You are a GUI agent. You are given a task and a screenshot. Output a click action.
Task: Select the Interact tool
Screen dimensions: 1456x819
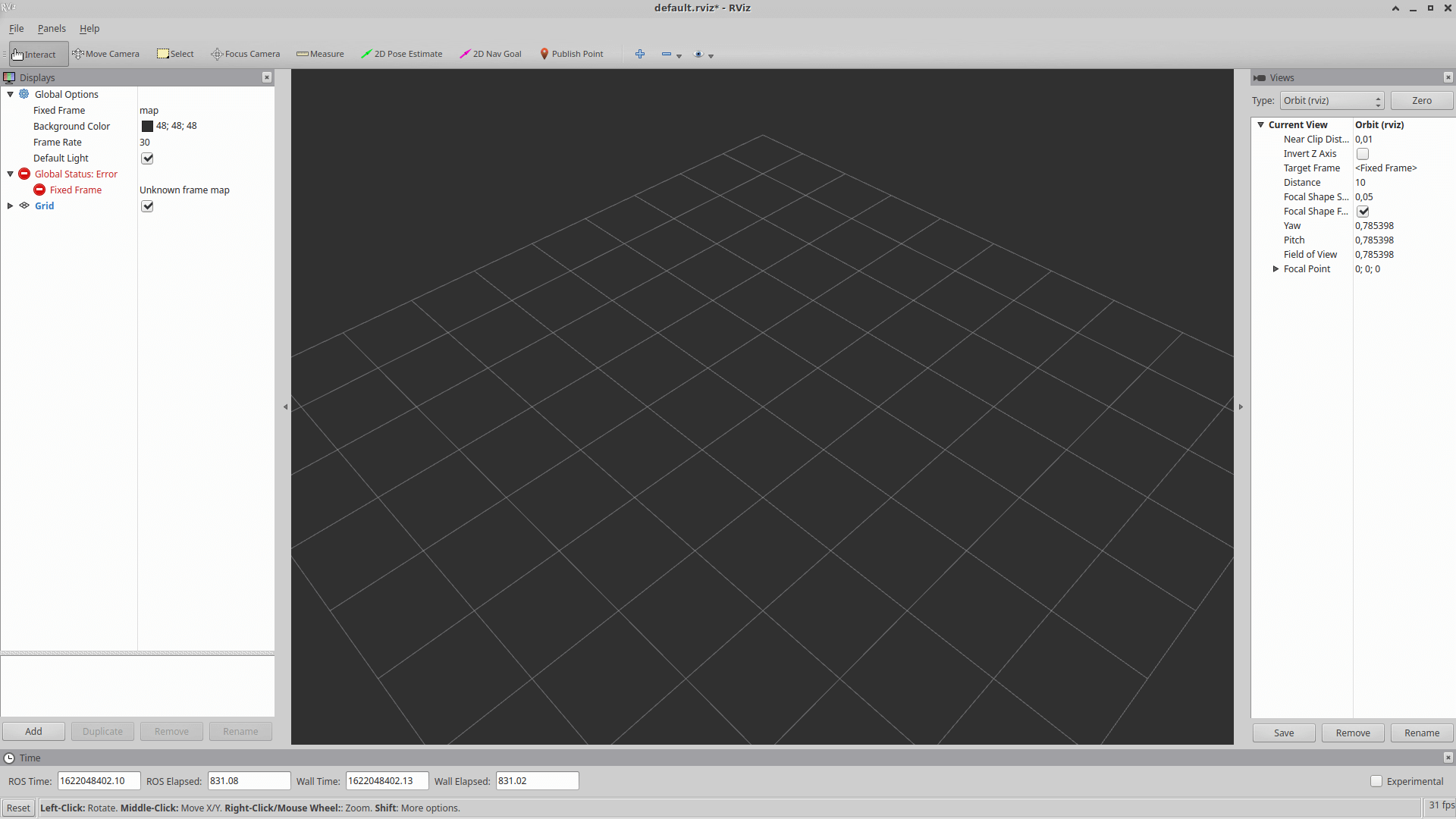point(35,53)
